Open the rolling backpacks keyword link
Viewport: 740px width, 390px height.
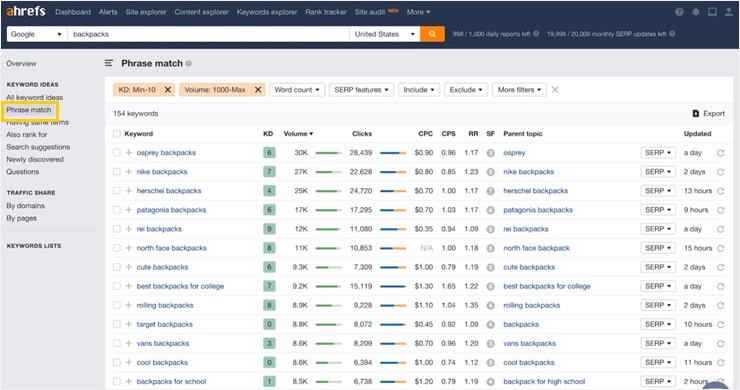(165, 305)
